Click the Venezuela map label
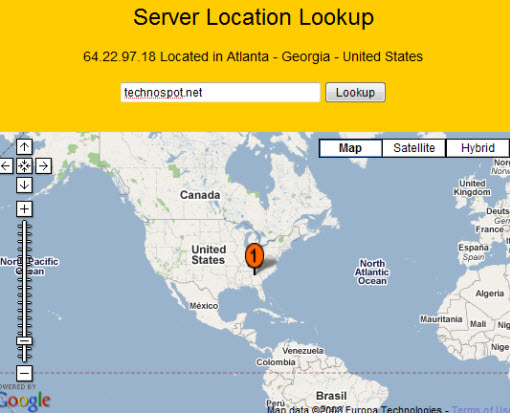Image resolution: width=510 pixels, height=413 pixels. point(303,351)
